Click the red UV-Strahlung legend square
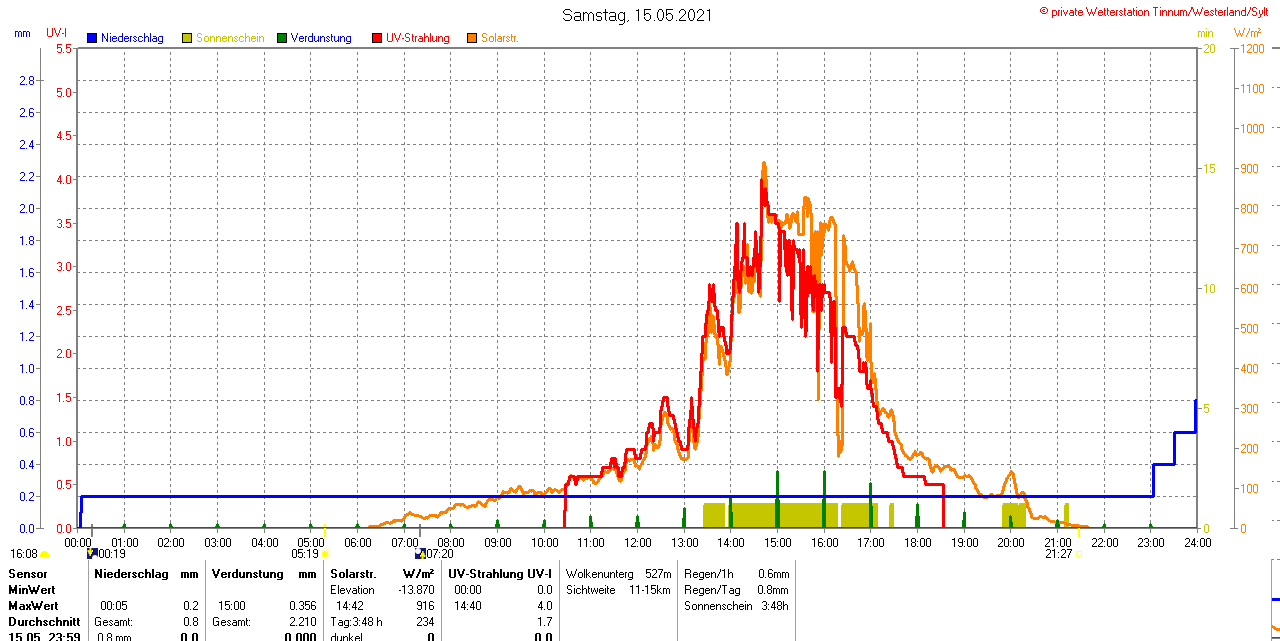The image size is (1280, 641). (377, 38)
